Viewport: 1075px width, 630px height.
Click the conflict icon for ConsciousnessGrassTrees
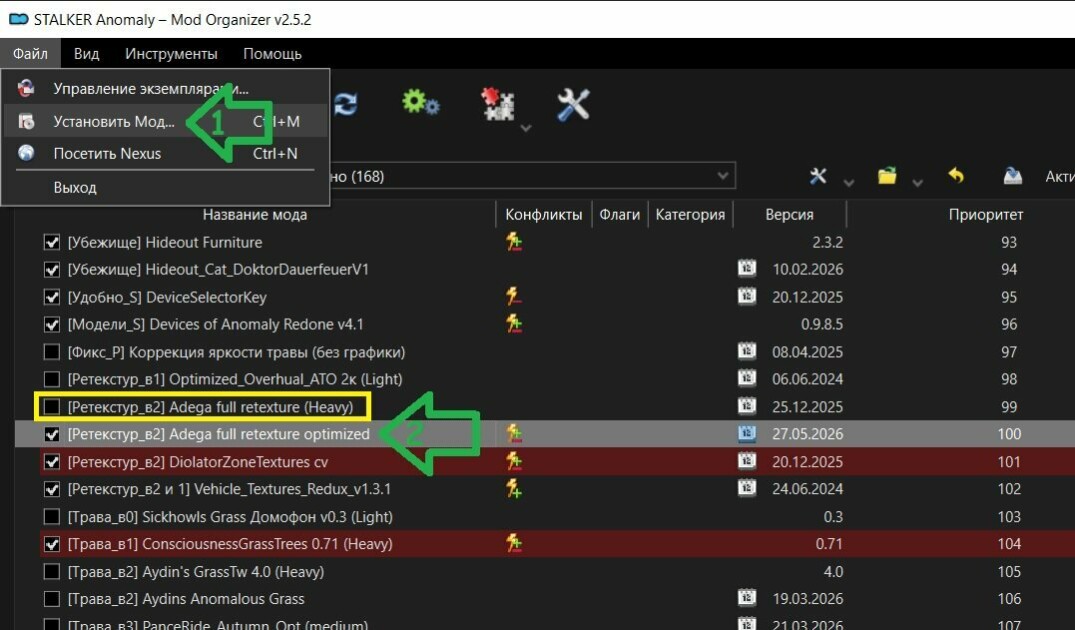(514, 544)
